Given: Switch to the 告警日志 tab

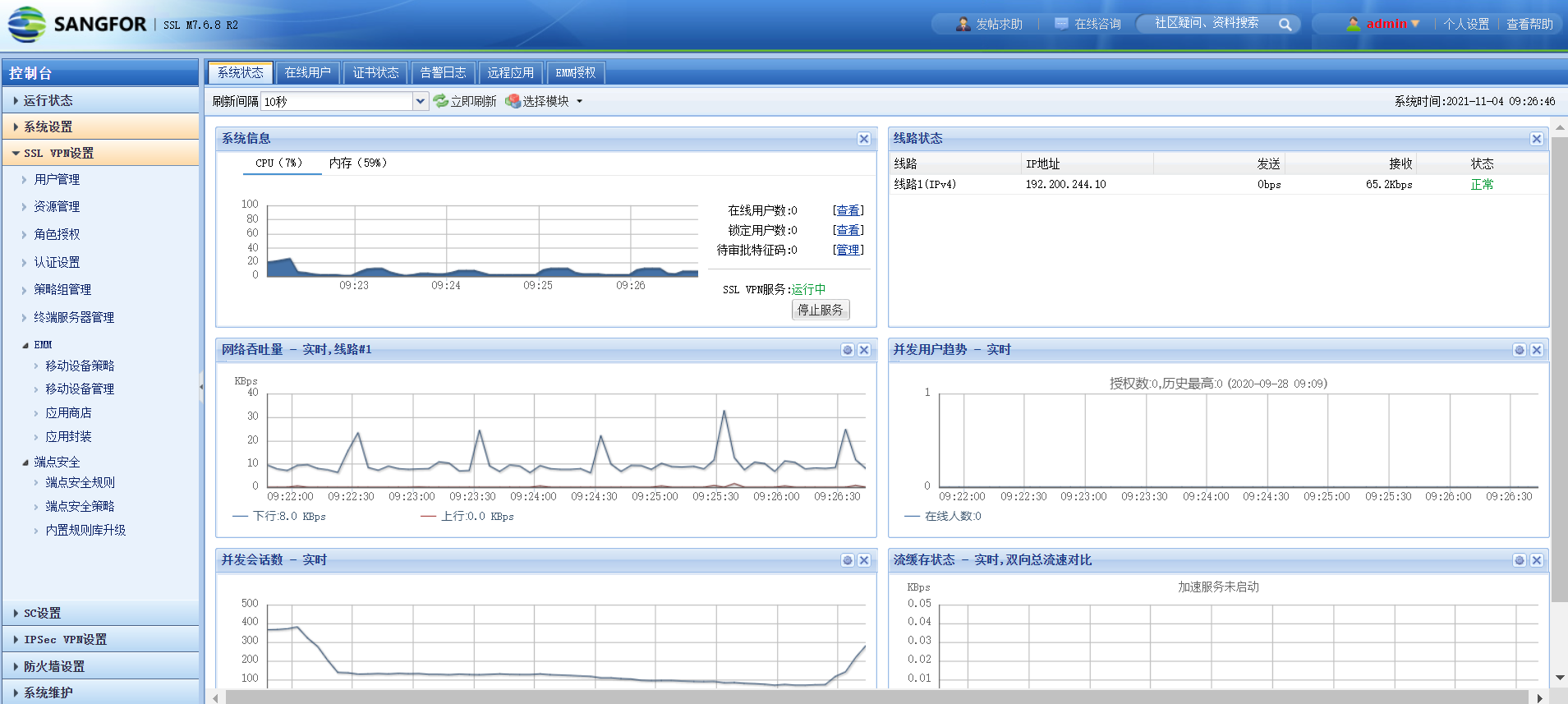Looking at the screenshot, I should (444, 73).
